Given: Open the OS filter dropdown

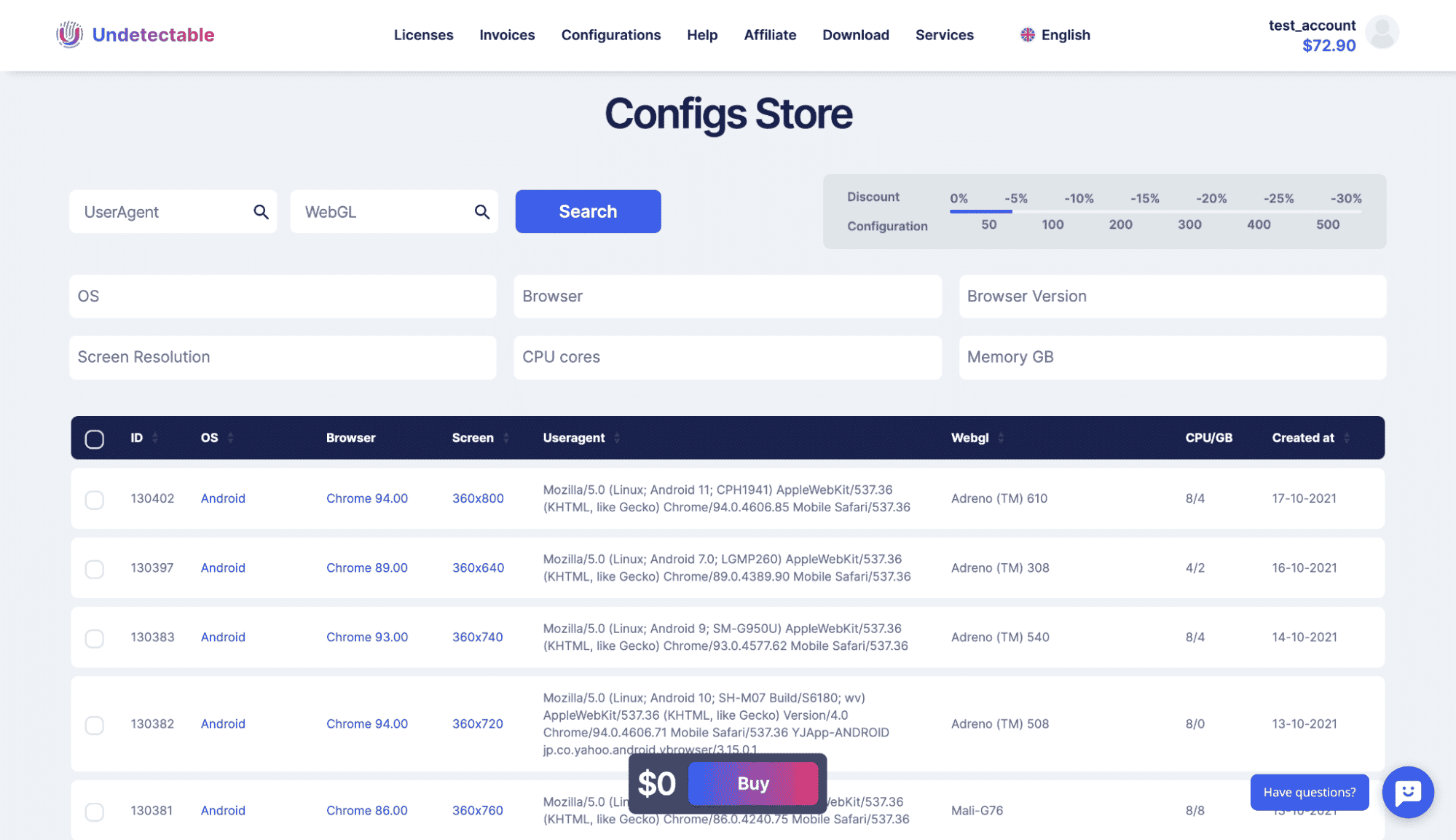Looking at the screenshot, I should click(x=283, y=297).
